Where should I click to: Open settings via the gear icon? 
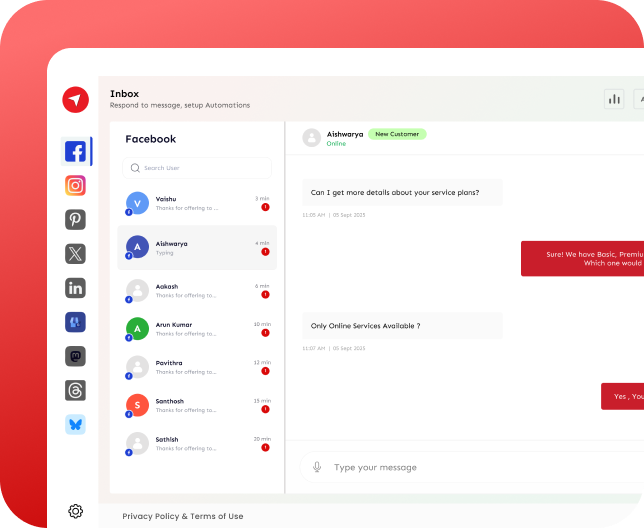(x=75, y=511)
